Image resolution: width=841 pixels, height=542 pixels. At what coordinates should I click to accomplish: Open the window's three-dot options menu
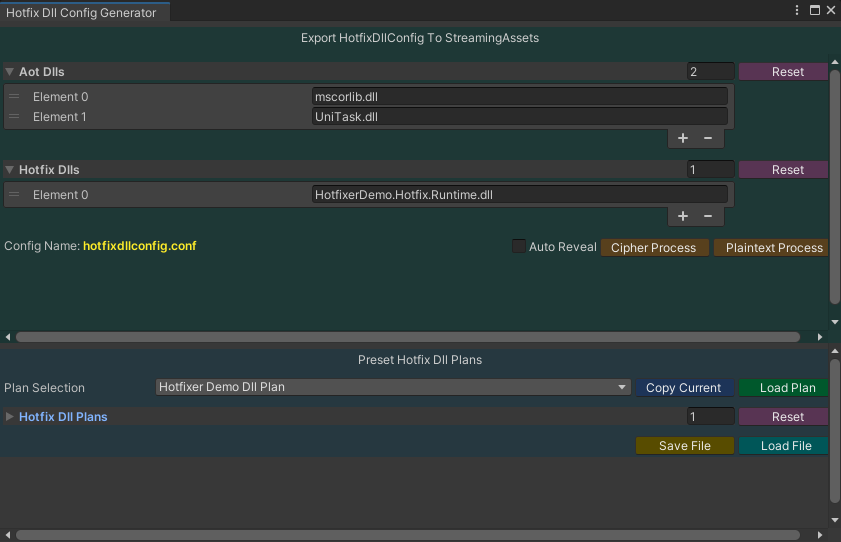click(x=797, y=10)
